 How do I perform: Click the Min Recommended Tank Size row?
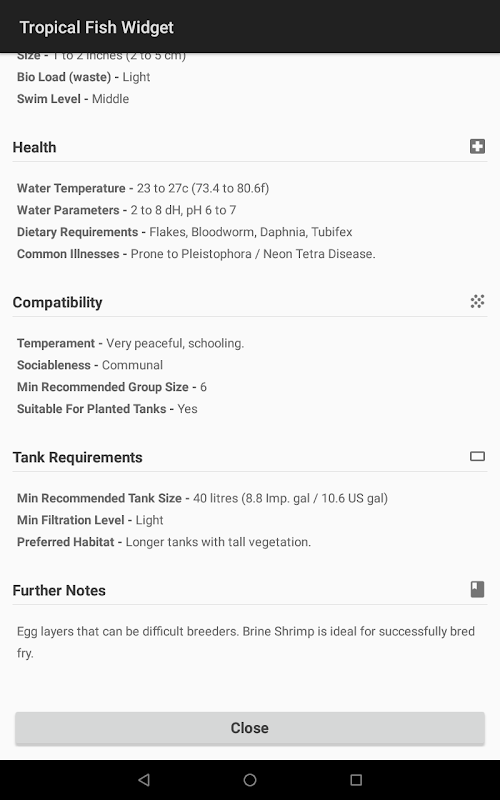(x=203, y=498)
